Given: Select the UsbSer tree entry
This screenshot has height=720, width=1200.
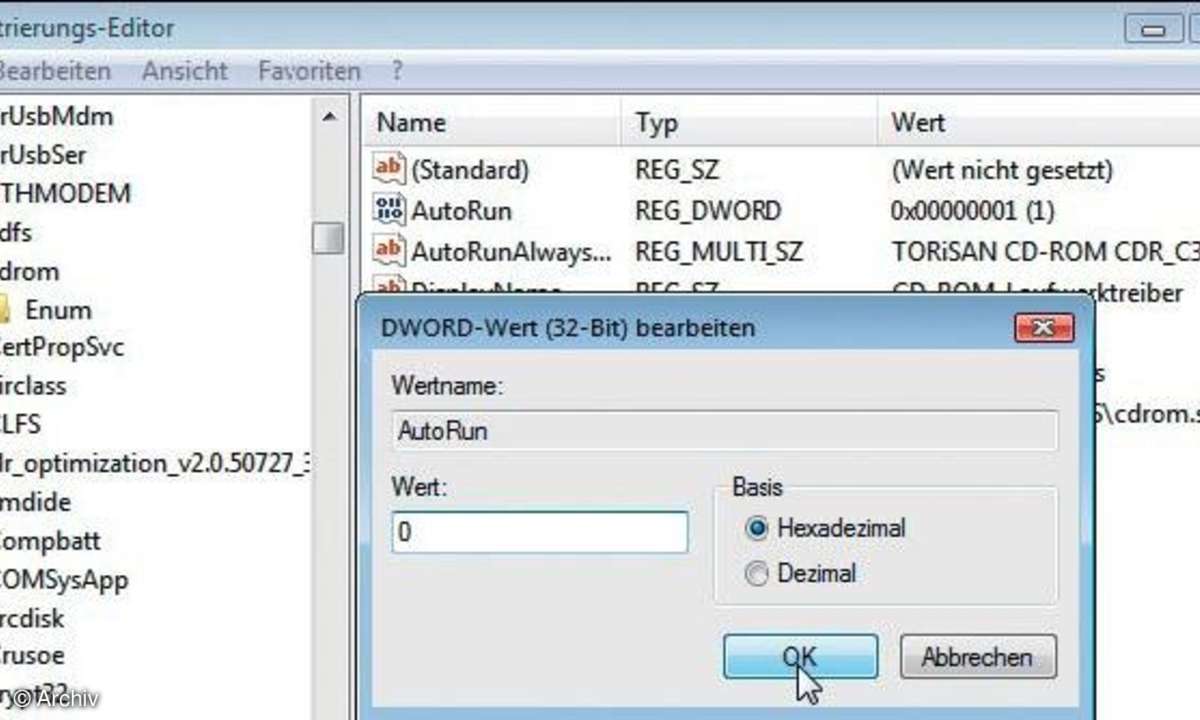Looking at the screenshot, I should (x=43, y=155).
